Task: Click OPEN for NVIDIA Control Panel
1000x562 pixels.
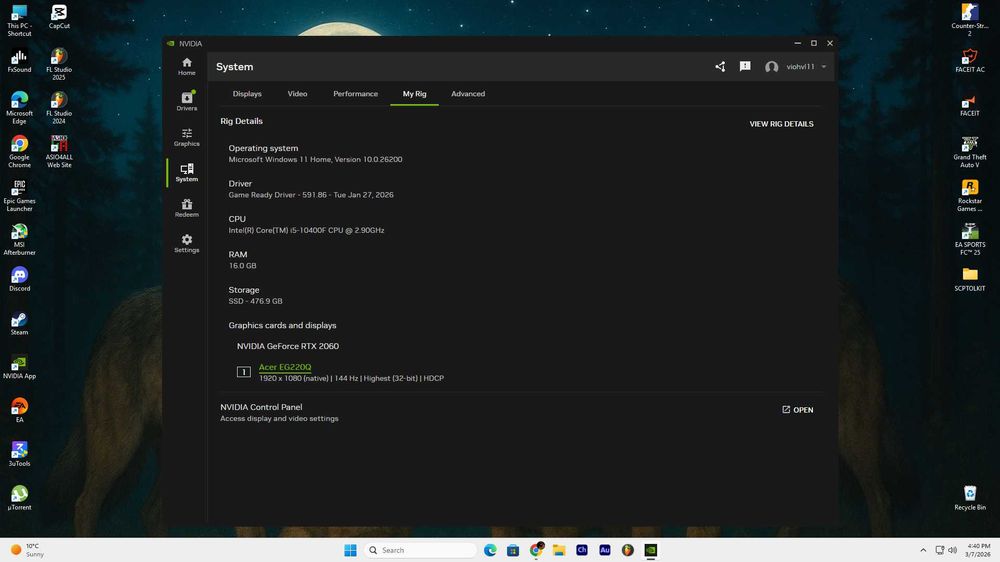Action: [x=797, y=410]
